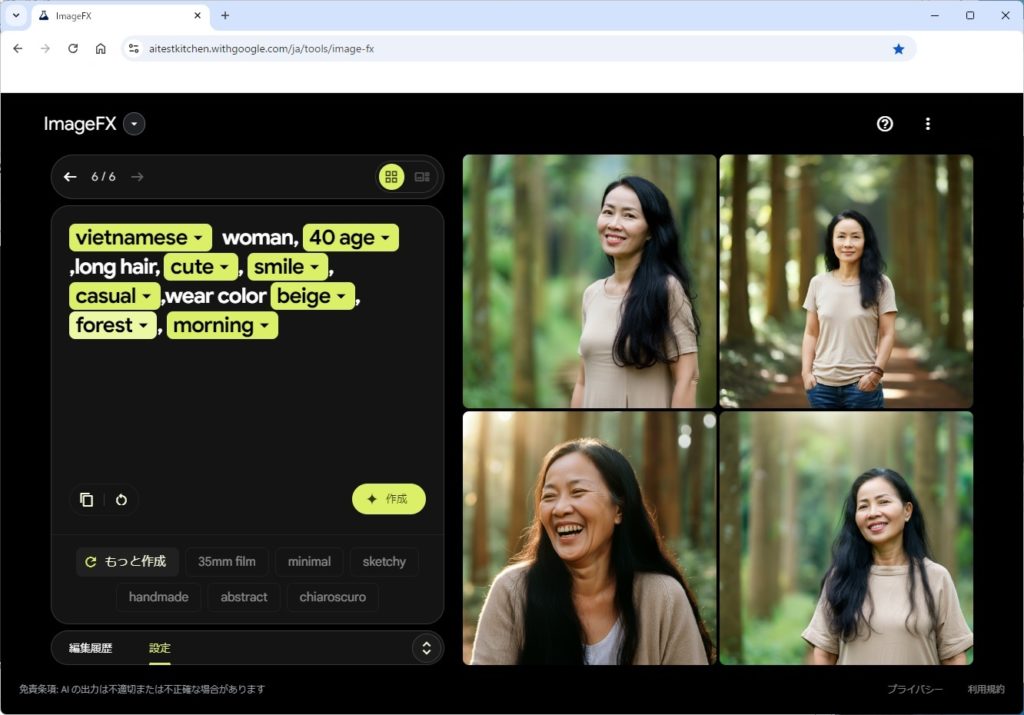
Task: Switch to single image detail view
Action: coord(422,177)
